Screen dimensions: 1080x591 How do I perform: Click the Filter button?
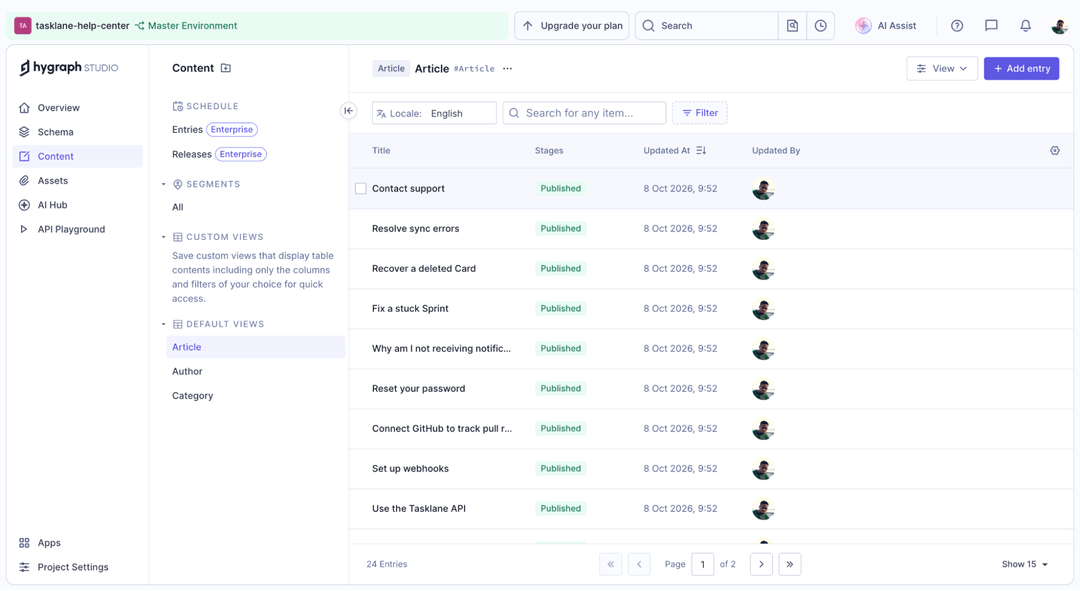pos(700,113)
